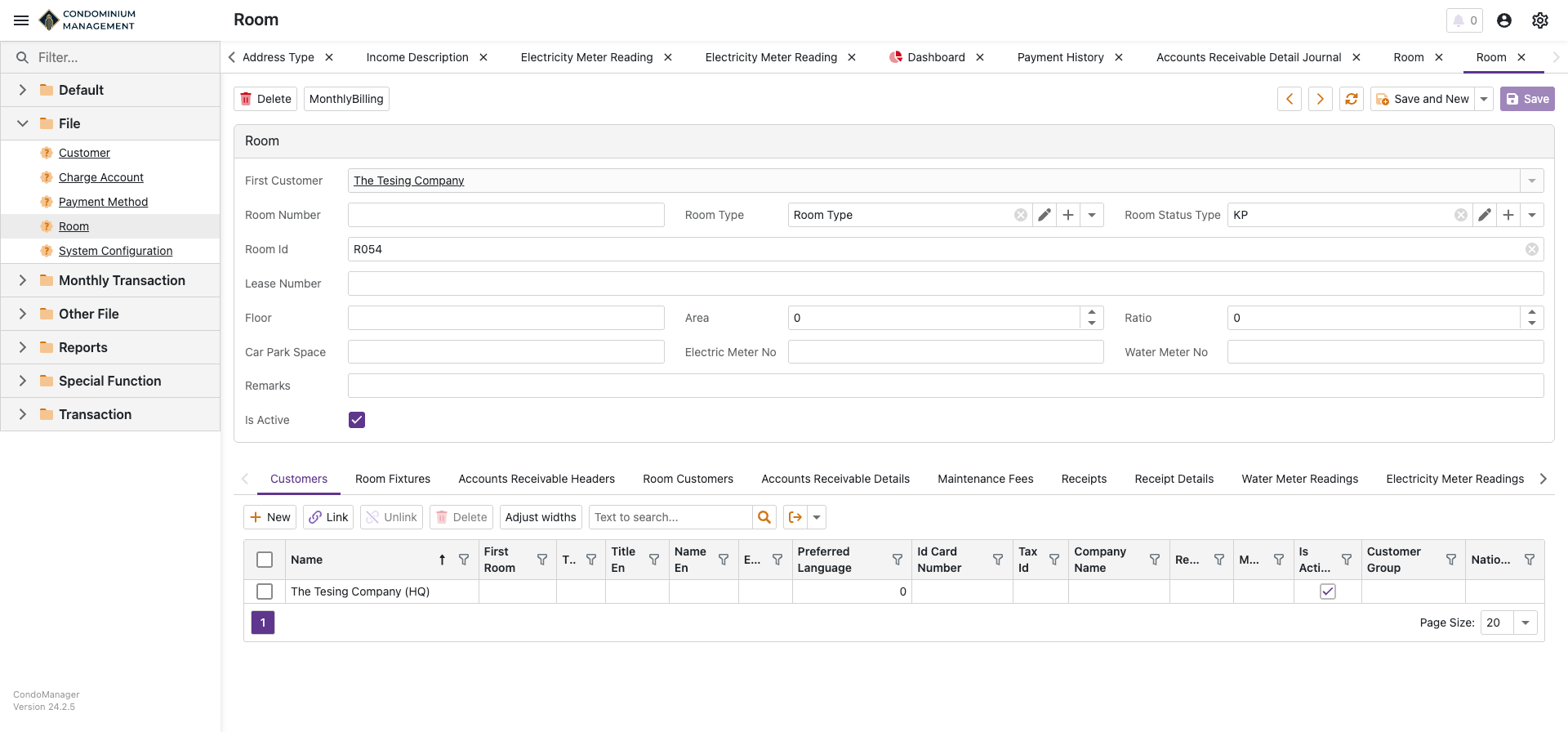The width and height of the screenshot is (1568, 732).
Task: Click the refresh icon in the toolbar
Action: [x=1352, y=99]
